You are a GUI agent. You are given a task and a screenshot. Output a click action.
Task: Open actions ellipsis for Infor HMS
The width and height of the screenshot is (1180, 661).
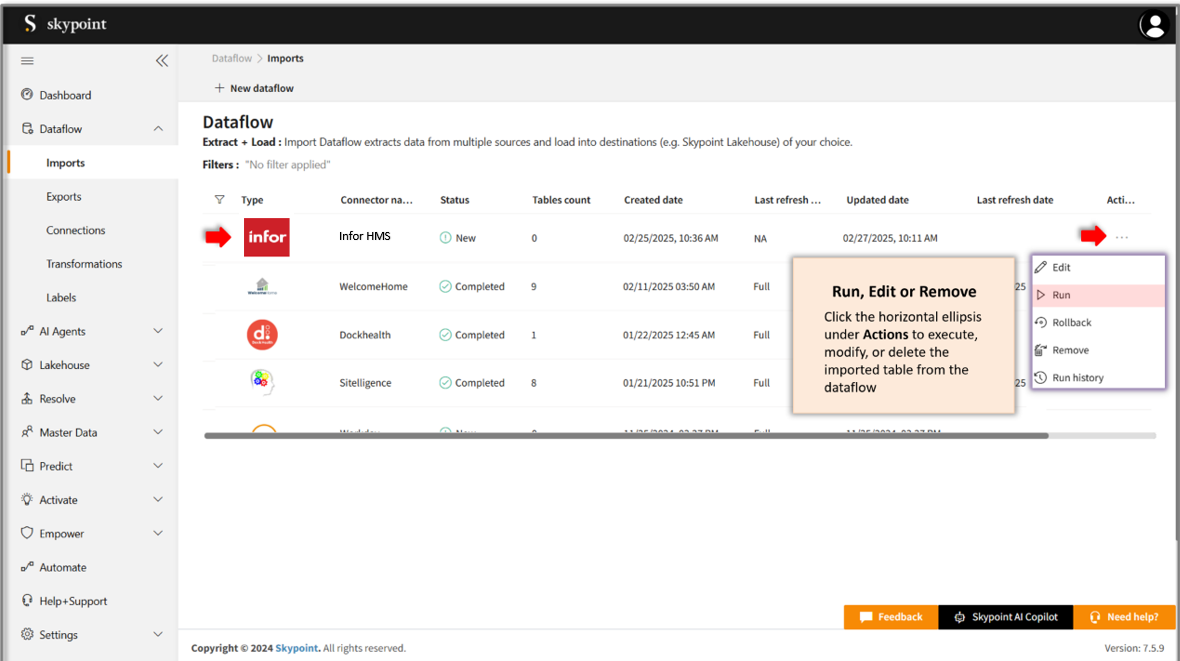pyautogui.click(x=1121, y=237)
